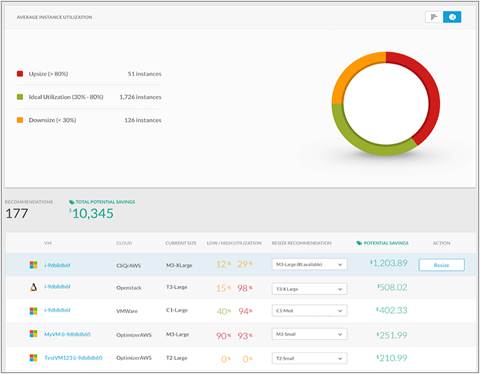Switch to the flag list view button

(x=434, y=17)
